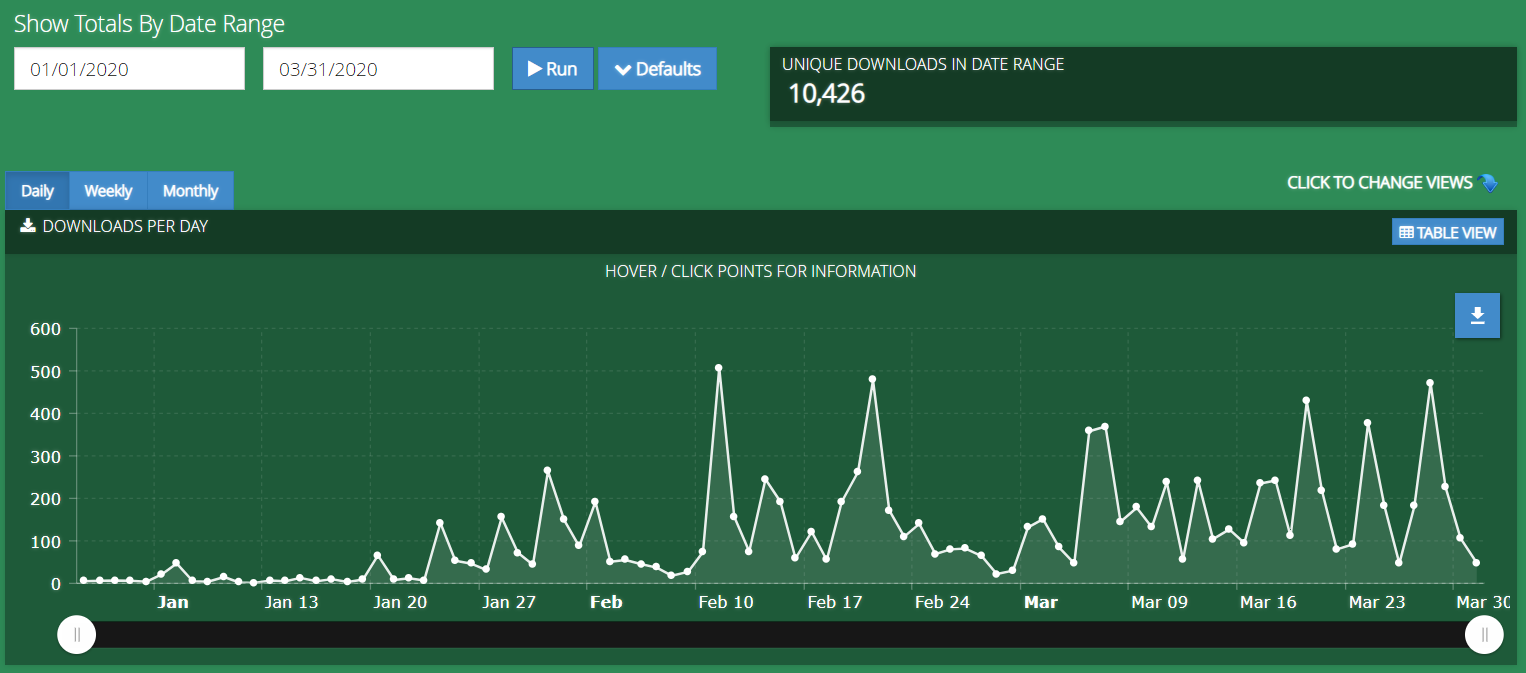The image size is (1526, 673).
Task: Click the 'CLICK TO CHANGE VIEWS' link
Action: click(1380, 183)
